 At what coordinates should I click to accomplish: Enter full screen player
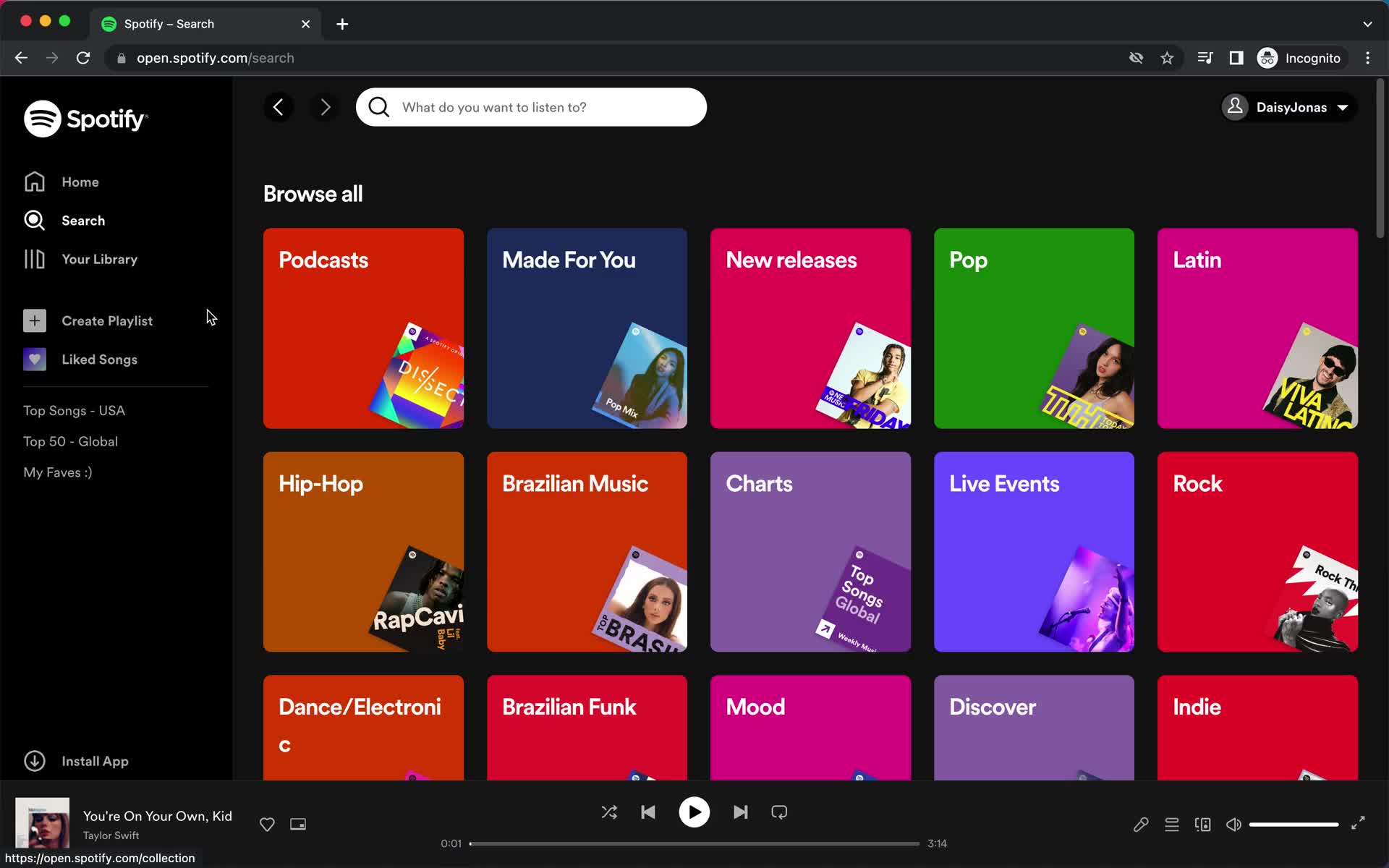[1358, 823]
